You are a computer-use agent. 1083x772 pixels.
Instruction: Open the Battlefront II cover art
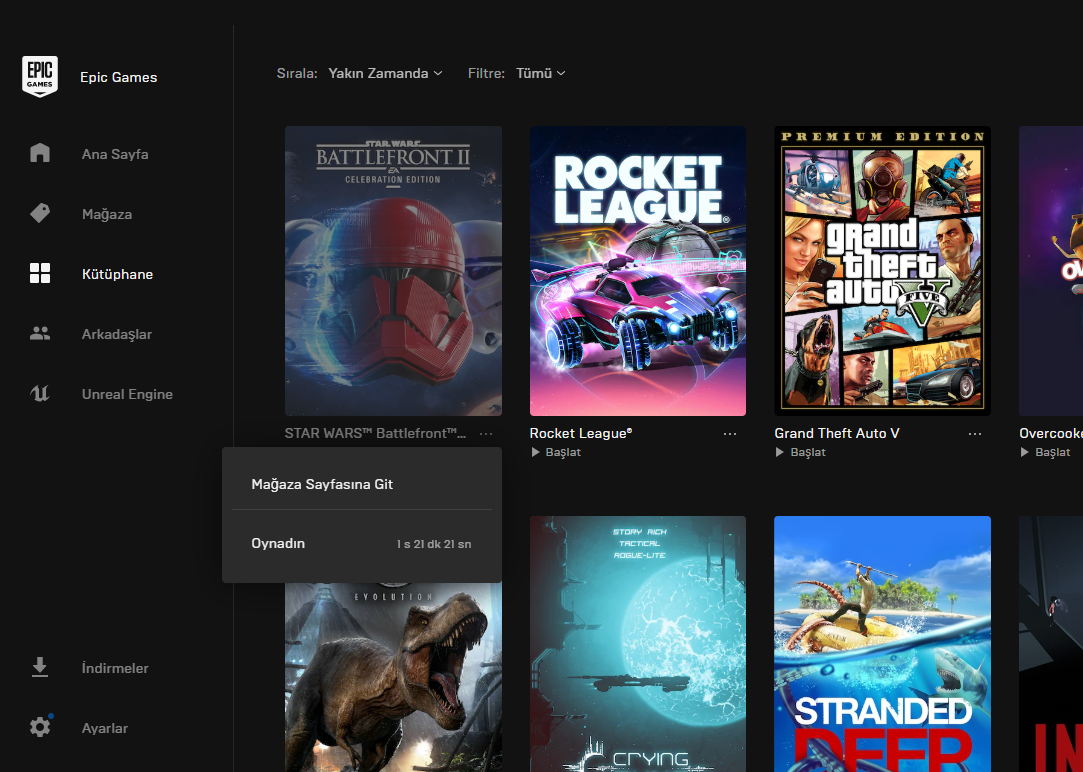point(393,271)
